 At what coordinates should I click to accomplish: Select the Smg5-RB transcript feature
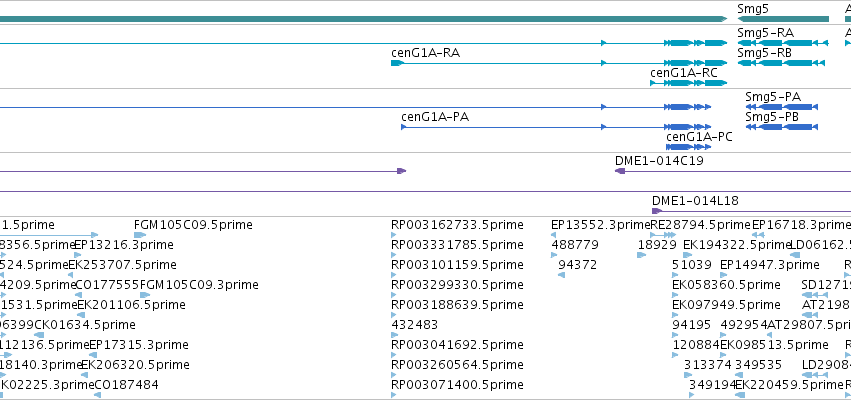[x=781, y=63]
